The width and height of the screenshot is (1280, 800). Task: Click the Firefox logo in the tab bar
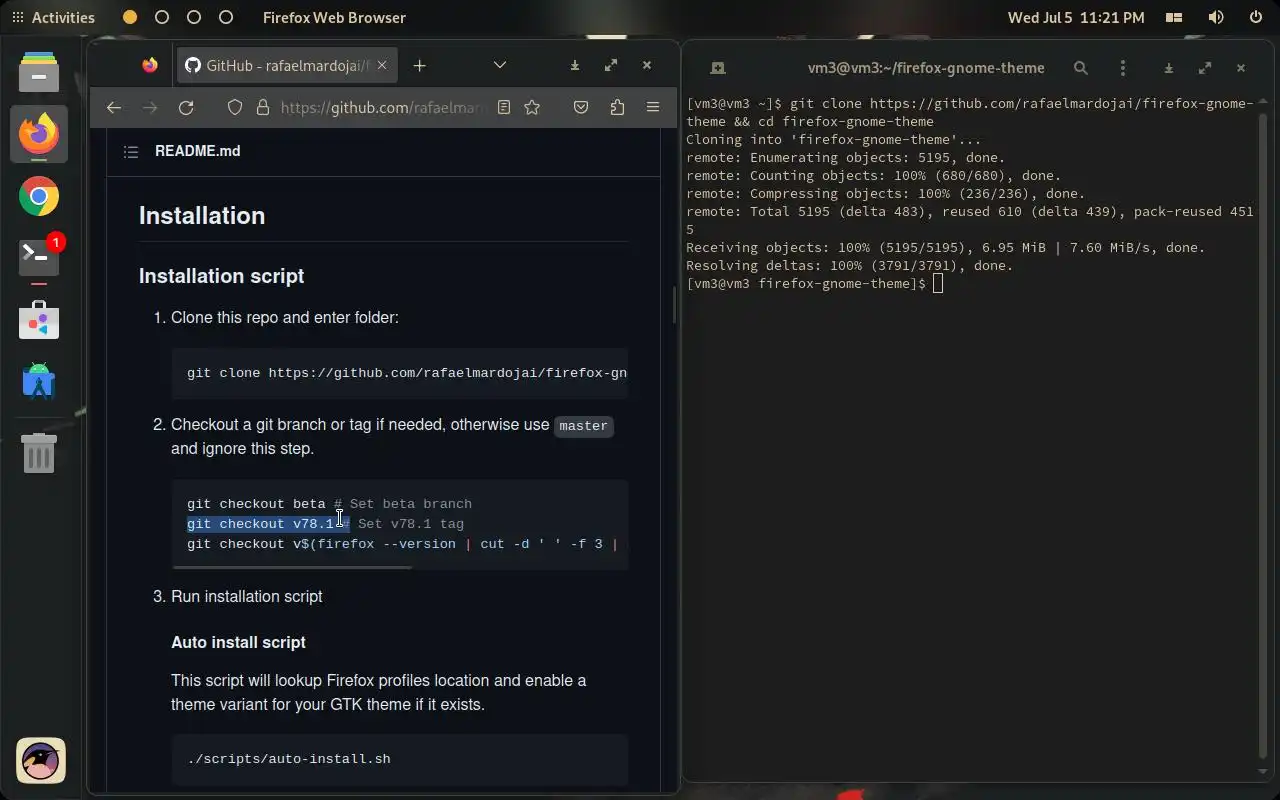[150, 65]
